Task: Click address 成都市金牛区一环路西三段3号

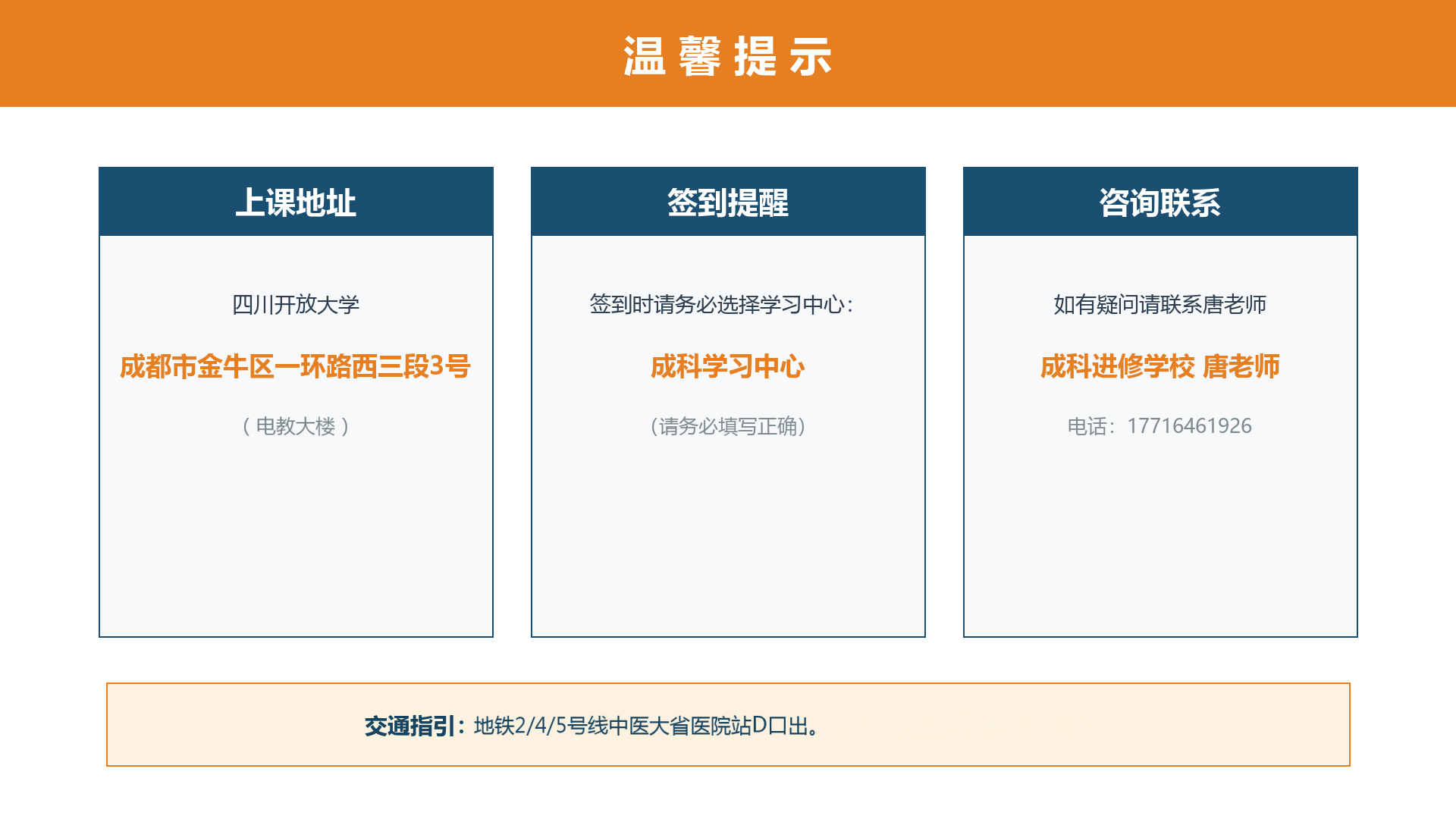Action: point(296,366)
